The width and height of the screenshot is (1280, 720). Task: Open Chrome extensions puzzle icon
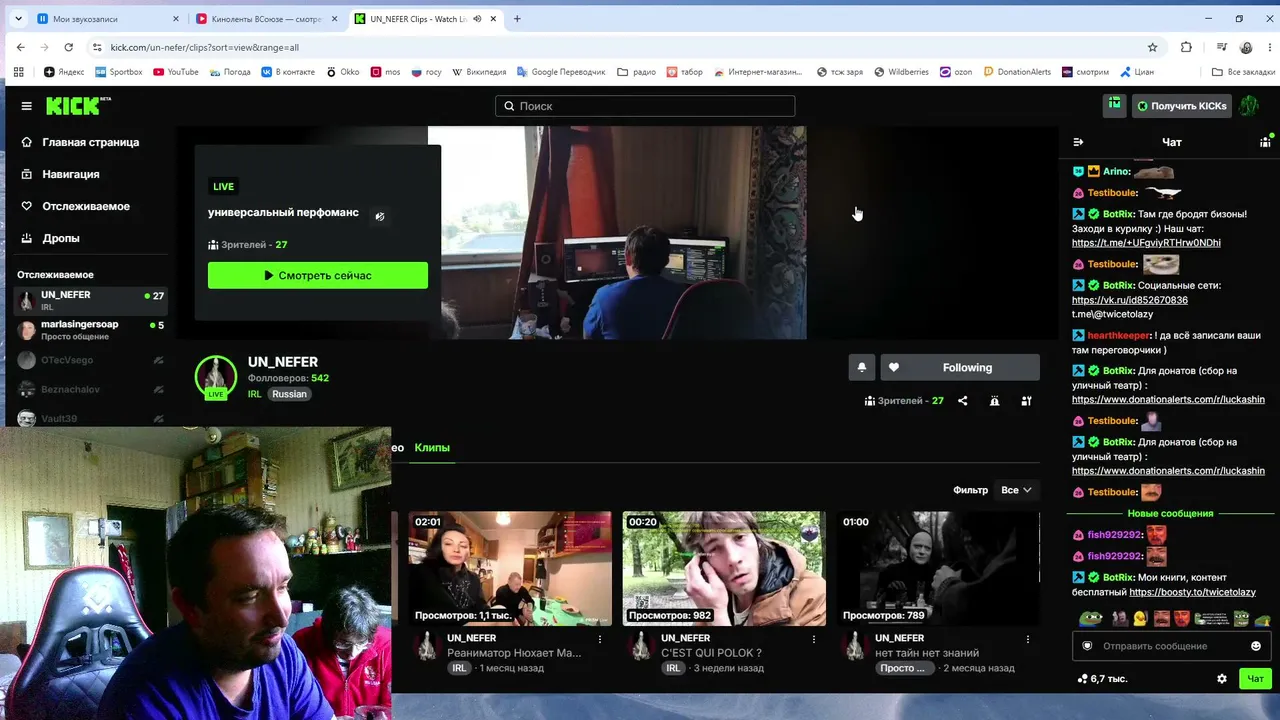pyautogui.click(x=1186, y=47)
